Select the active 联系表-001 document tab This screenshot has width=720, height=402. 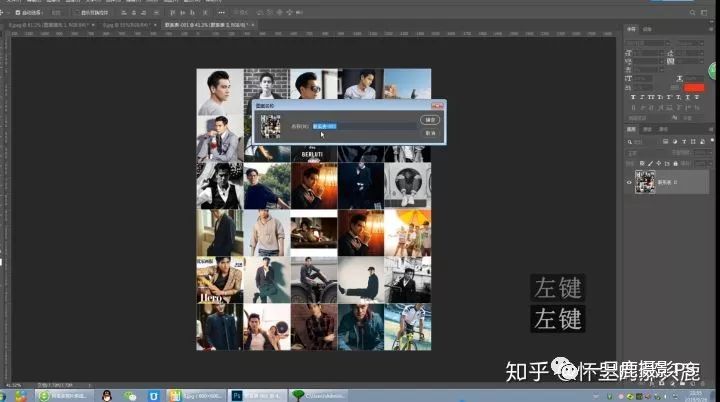tap(208, 25)
